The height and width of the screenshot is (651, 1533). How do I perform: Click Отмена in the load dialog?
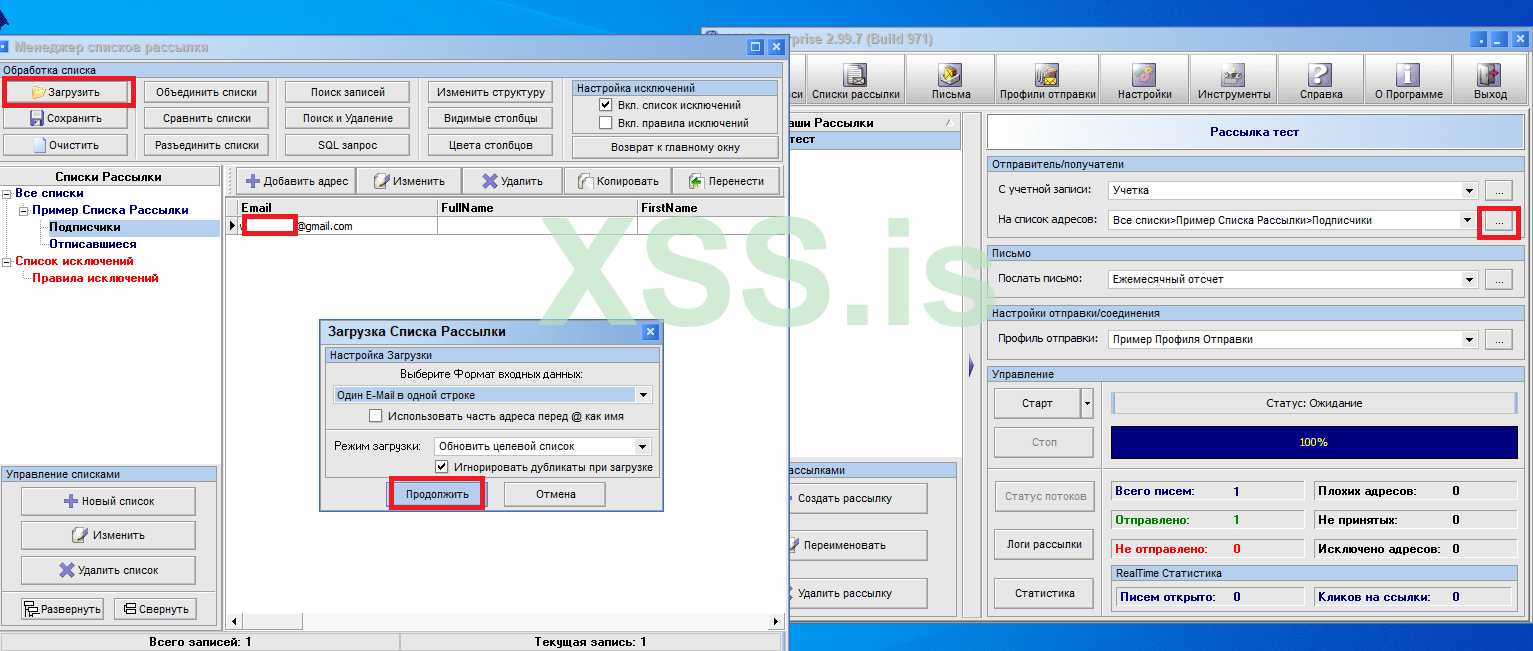click(555, 494)
